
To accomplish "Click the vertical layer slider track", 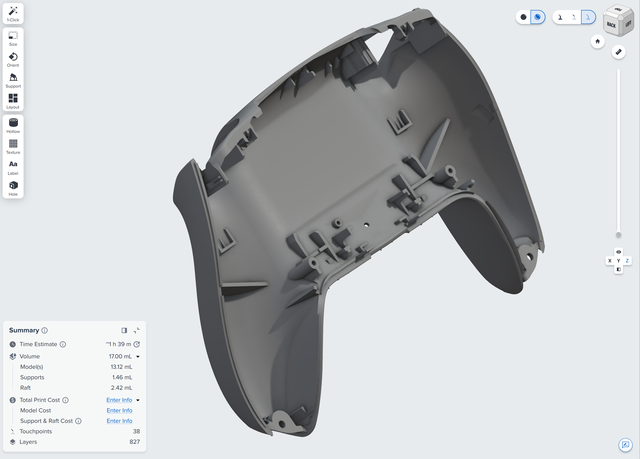I will point(618,151).
